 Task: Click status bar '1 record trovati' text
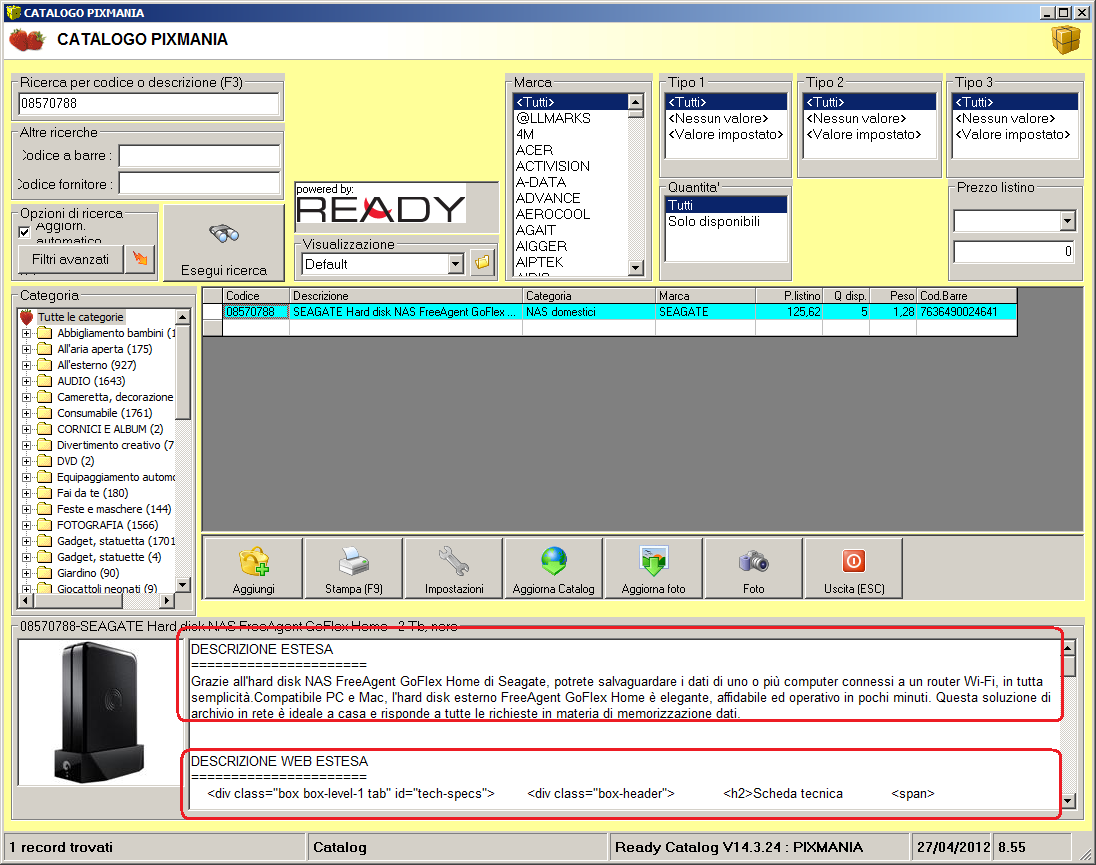tap(62, 847)
